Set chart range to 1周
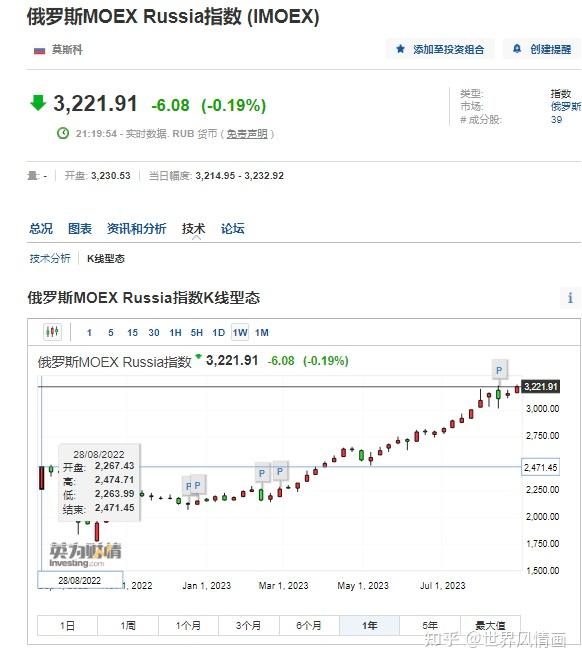Screen dimensions: 582x665 (x=128, y=626)
